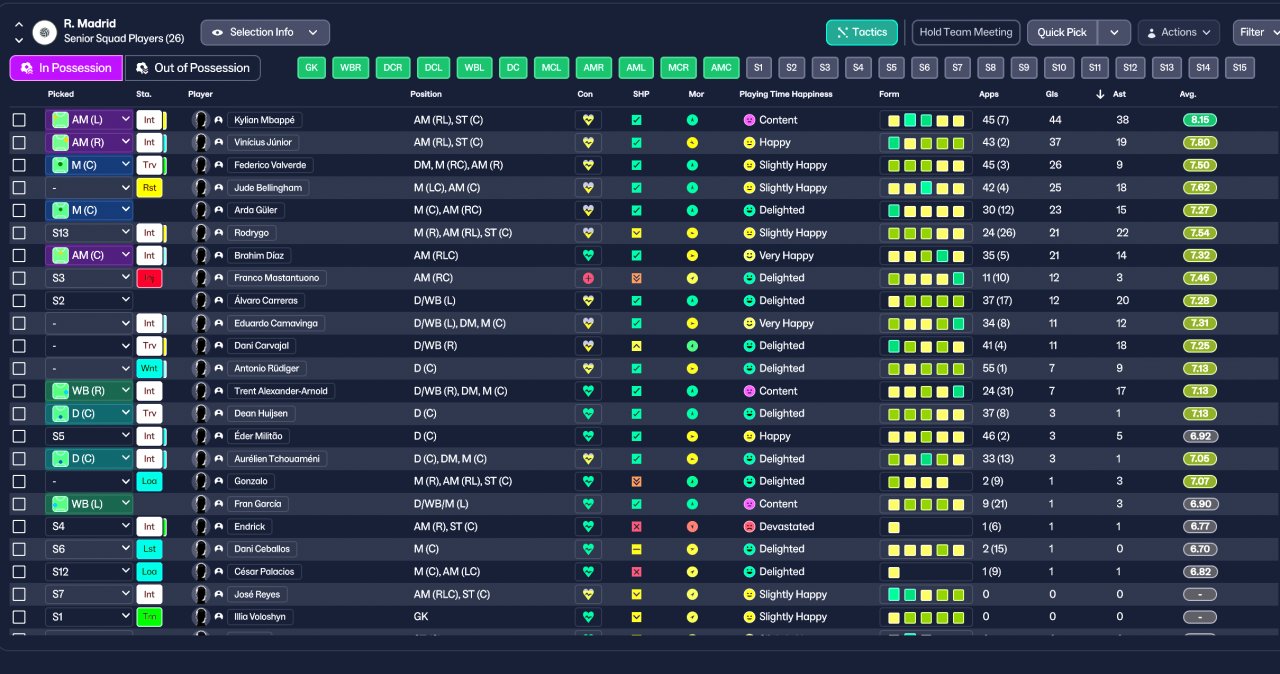Screen dimensions: 1280x674
Task: Click Hold Team Meeting
Action: point(966,32)
